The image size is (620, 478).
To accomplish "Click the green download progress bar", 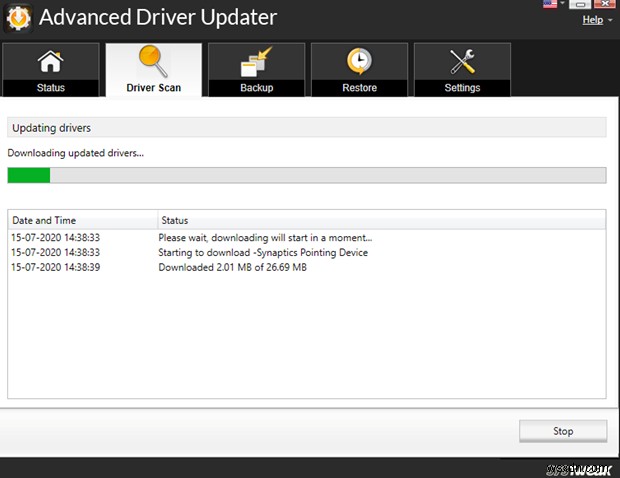I will tap(307, 175).
